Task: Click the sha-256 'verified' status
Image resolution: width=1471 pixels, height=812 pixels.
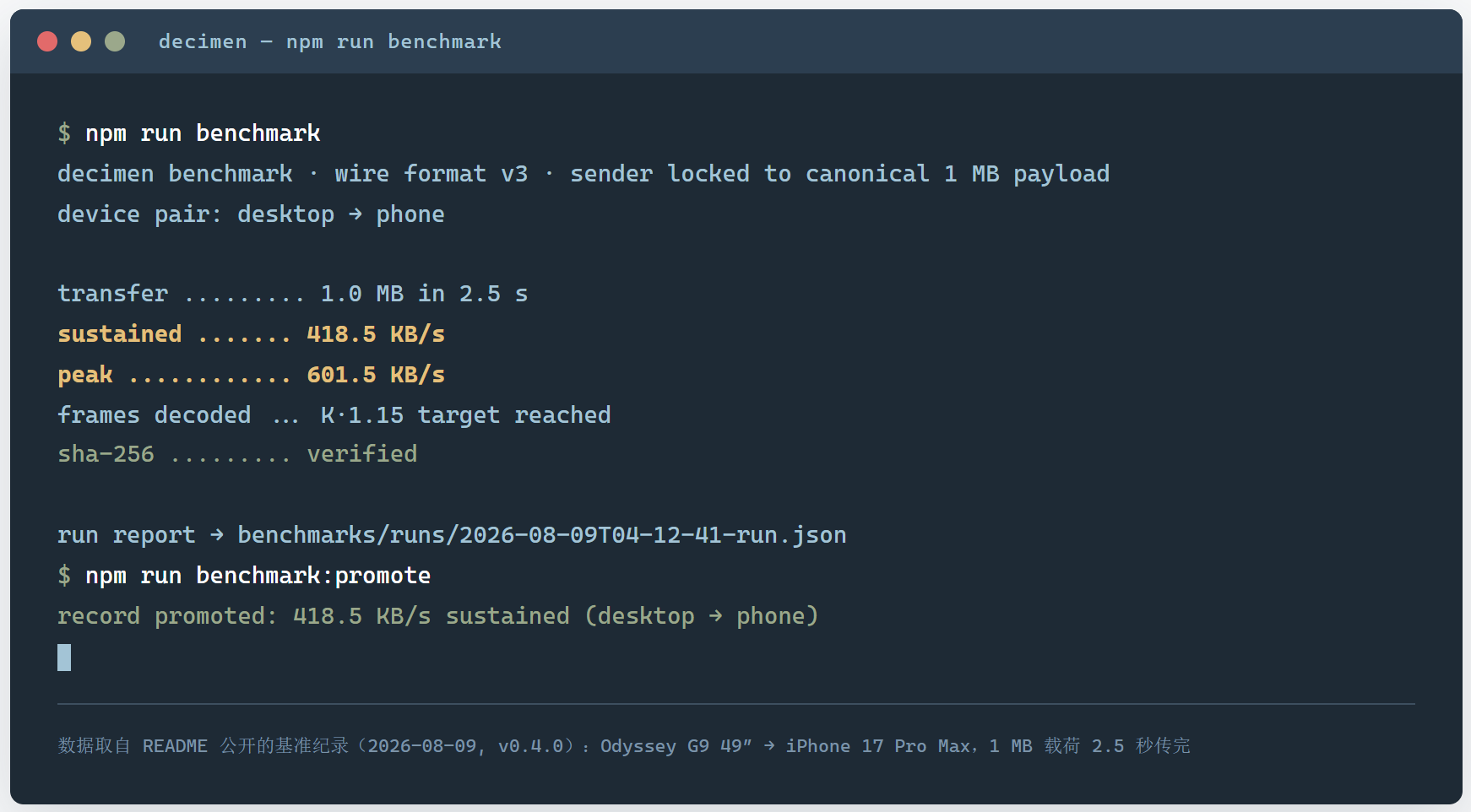Action: [362, 454]
